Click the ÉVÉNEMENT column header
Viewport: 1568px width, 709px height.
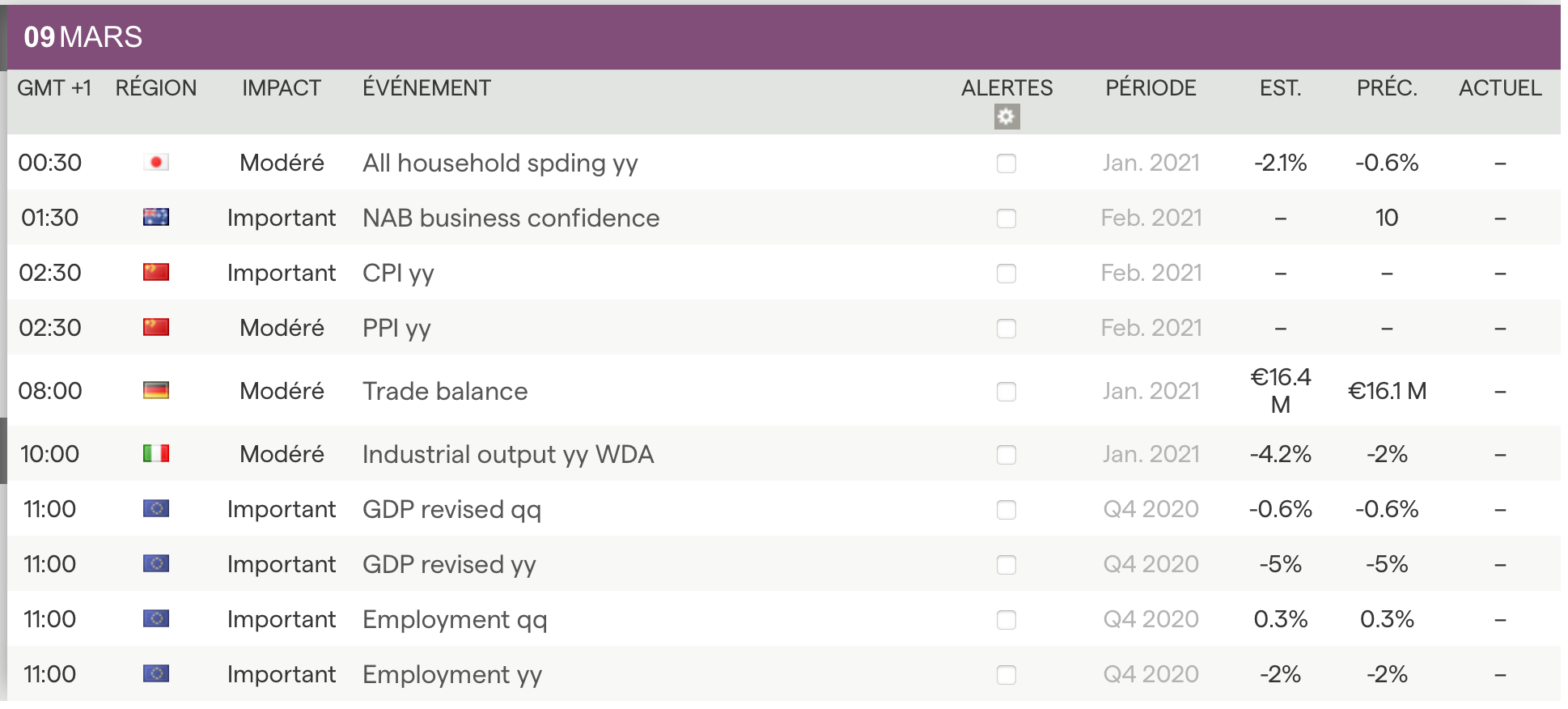(426, 88)
